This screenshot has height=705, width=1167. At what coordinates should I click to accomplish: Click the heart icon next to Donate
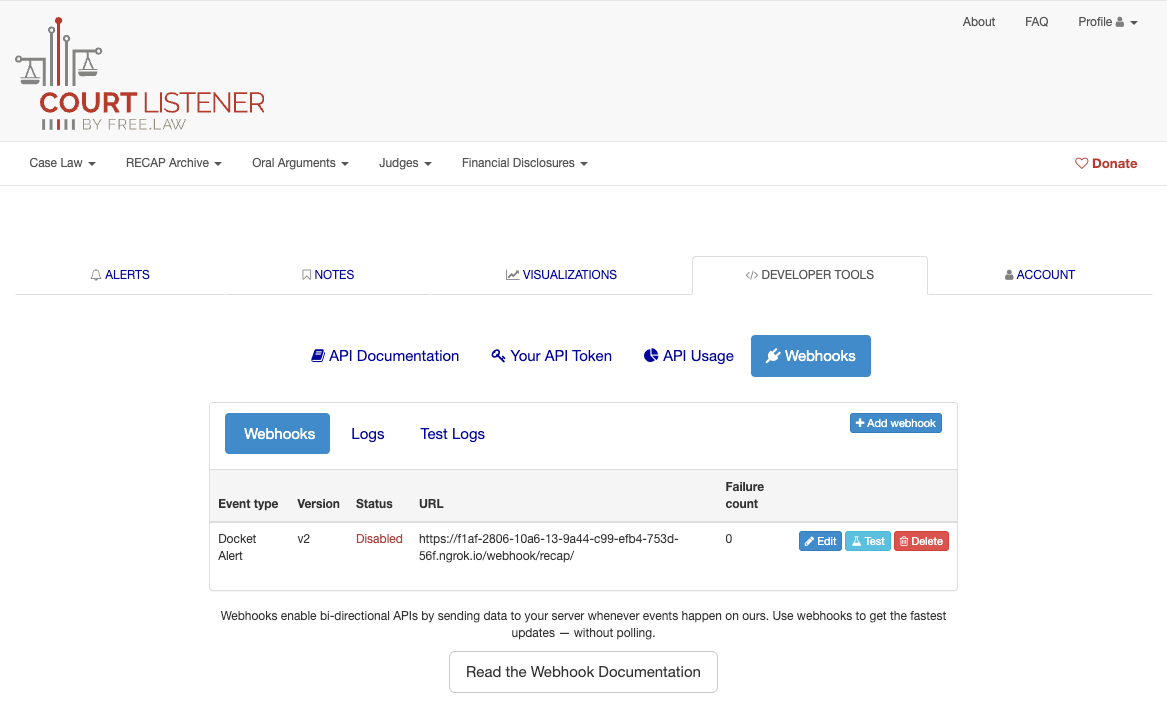1081,163
